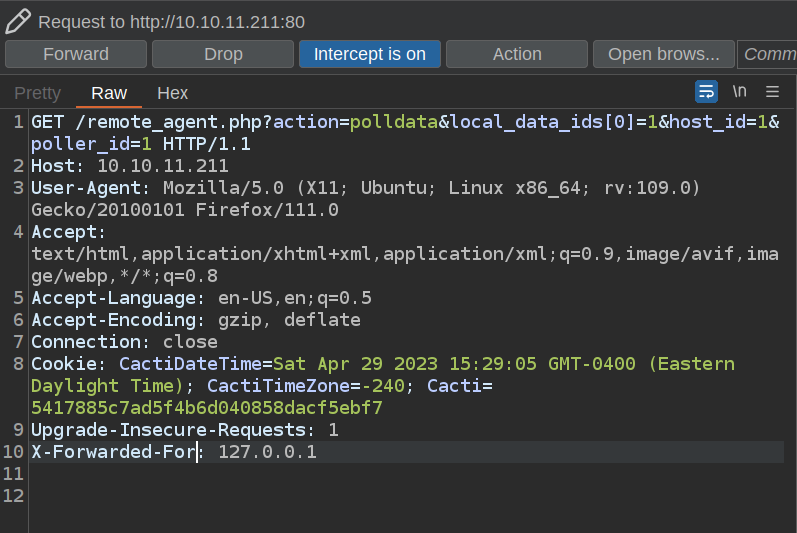Toggle the \n non-printable characters display
This screenshot has height=533, width=797.
point(739,92)
